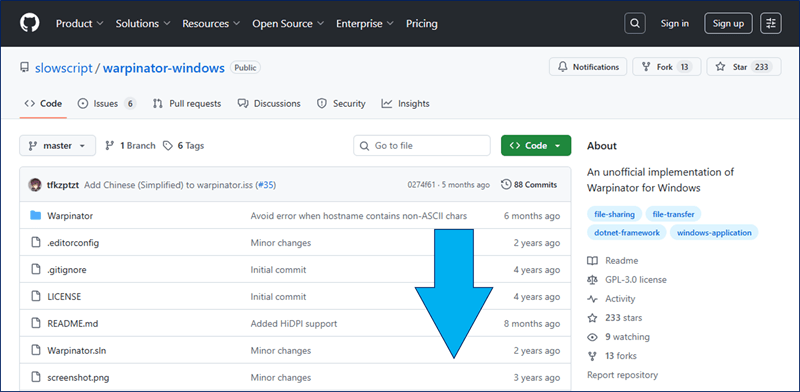Open the GPL-3.0 license link

click(x=627, y=280)
